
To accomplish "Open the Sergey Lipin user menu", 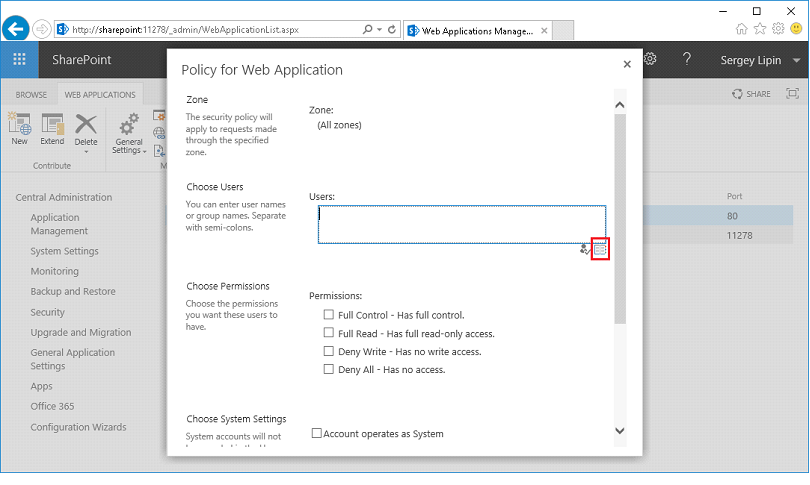I will (x=761, y=60).
